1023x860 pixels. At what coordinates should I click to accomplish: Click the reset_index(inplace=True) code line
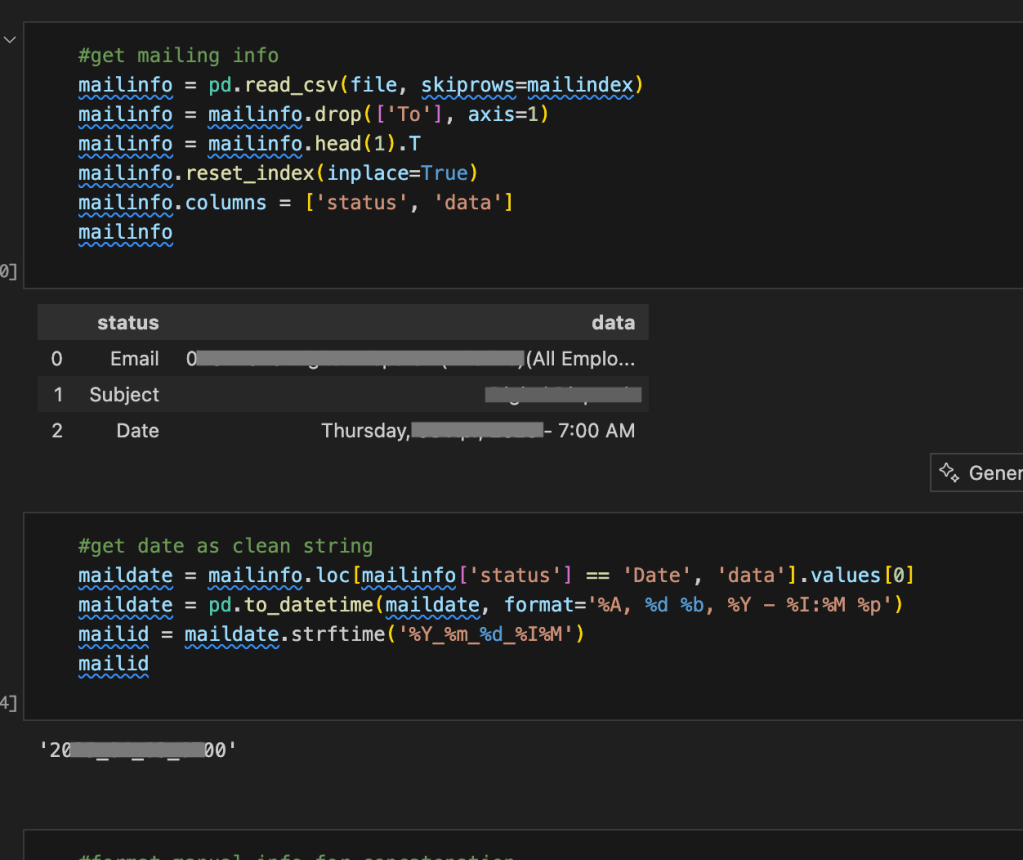[x=278, y=173]
